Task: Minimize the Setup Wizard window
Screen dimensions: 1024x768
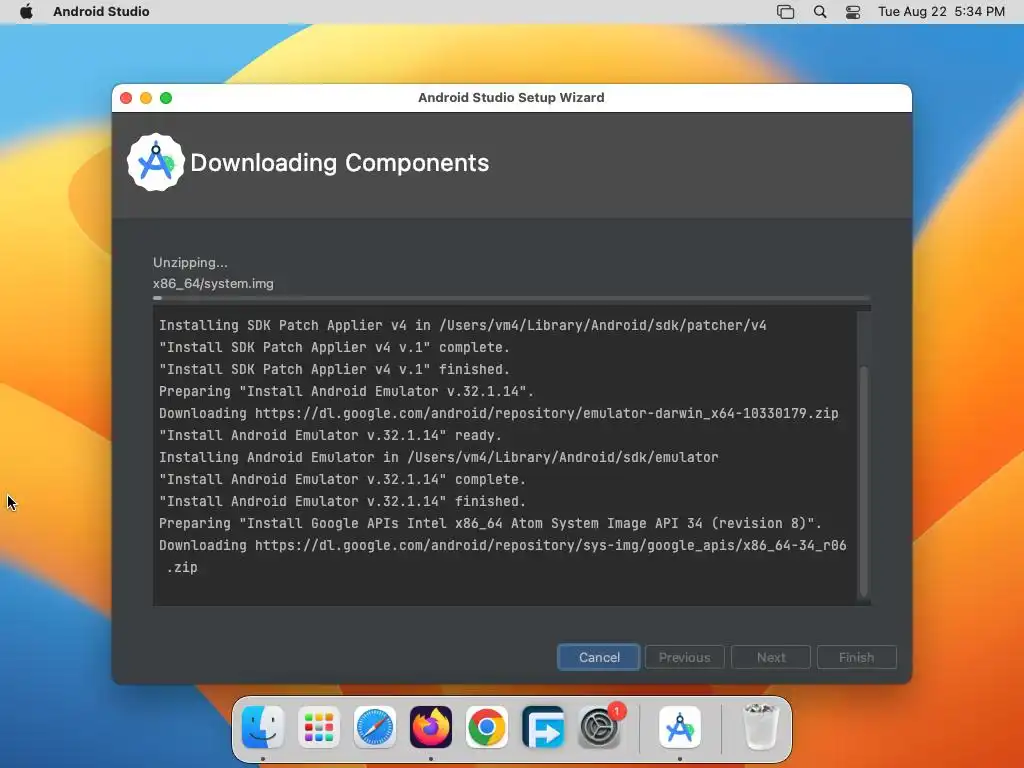Action: click(146, 98)
